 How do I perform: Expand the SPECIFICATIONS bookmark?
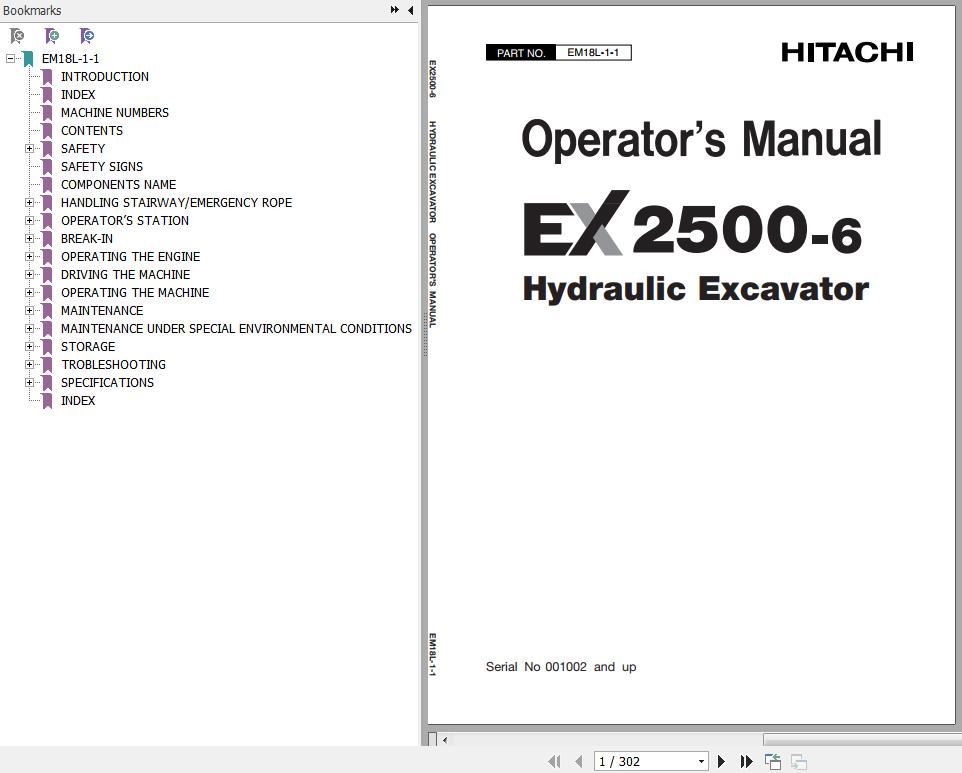tap(29, 382)
